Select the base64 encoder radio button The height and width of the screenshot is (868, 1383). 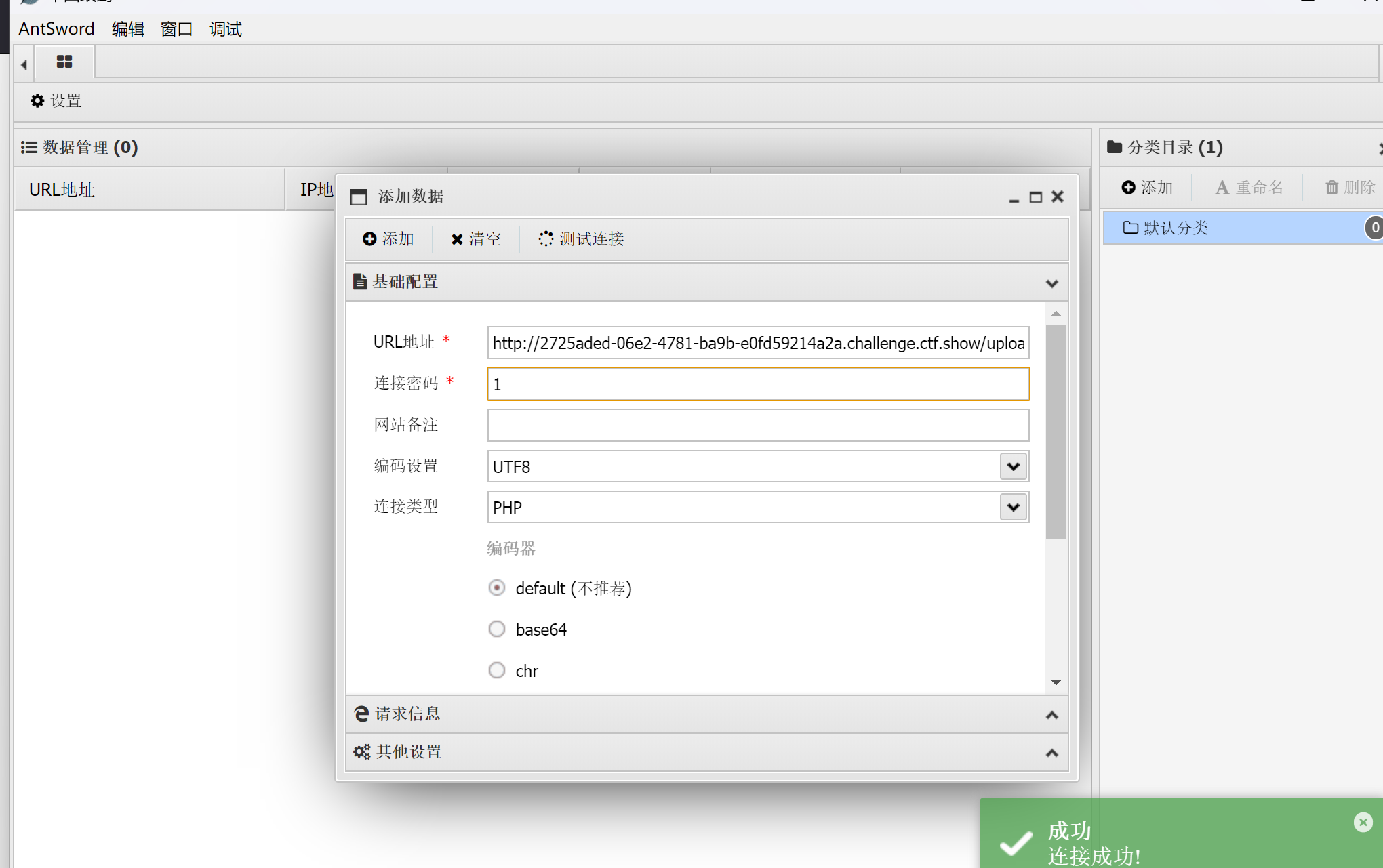497,629
